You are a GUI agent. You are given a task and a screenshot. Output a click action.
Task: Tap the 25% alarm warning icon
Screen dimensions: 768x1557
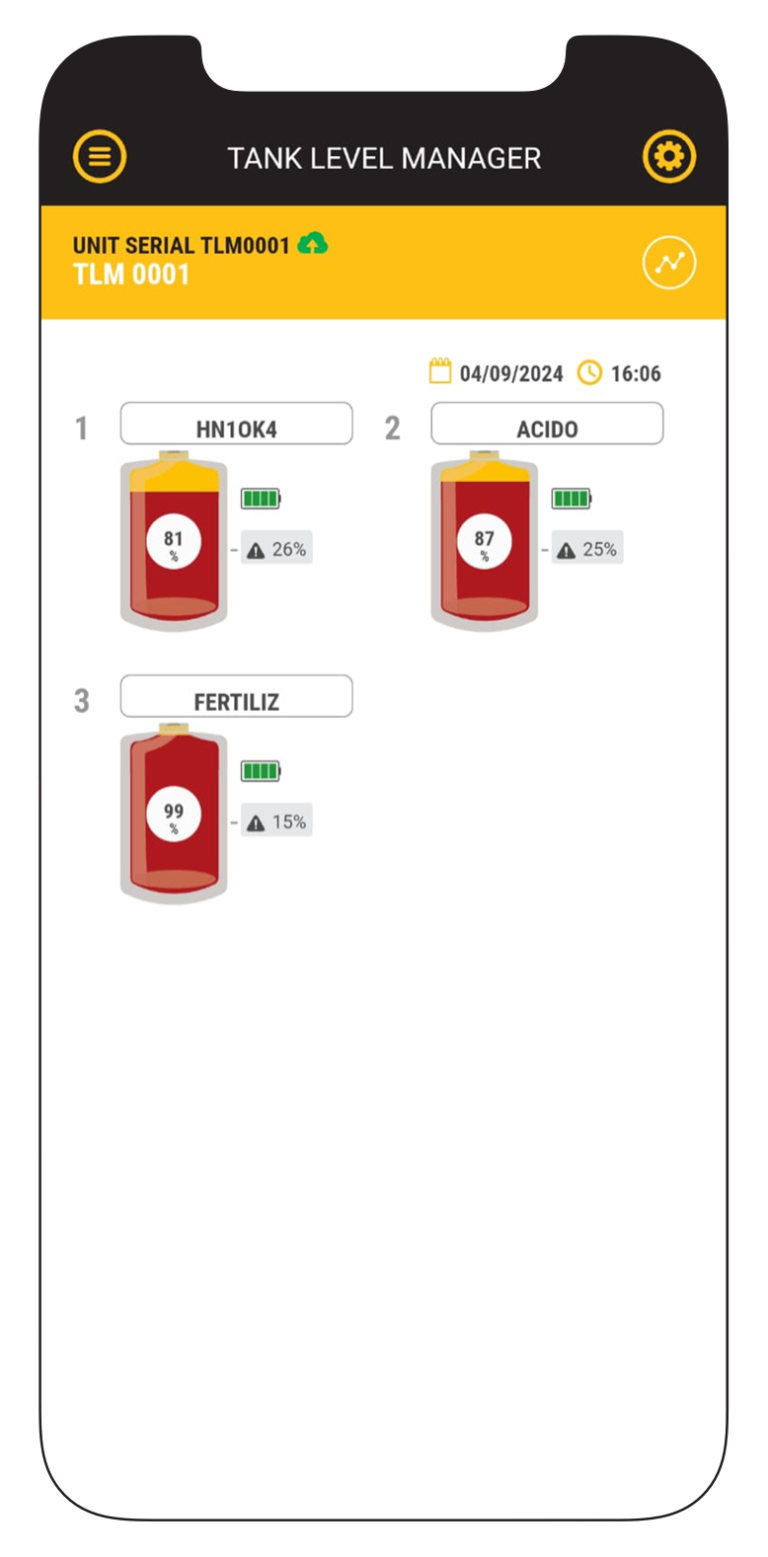pyautogui.click(x=566, y=549)
